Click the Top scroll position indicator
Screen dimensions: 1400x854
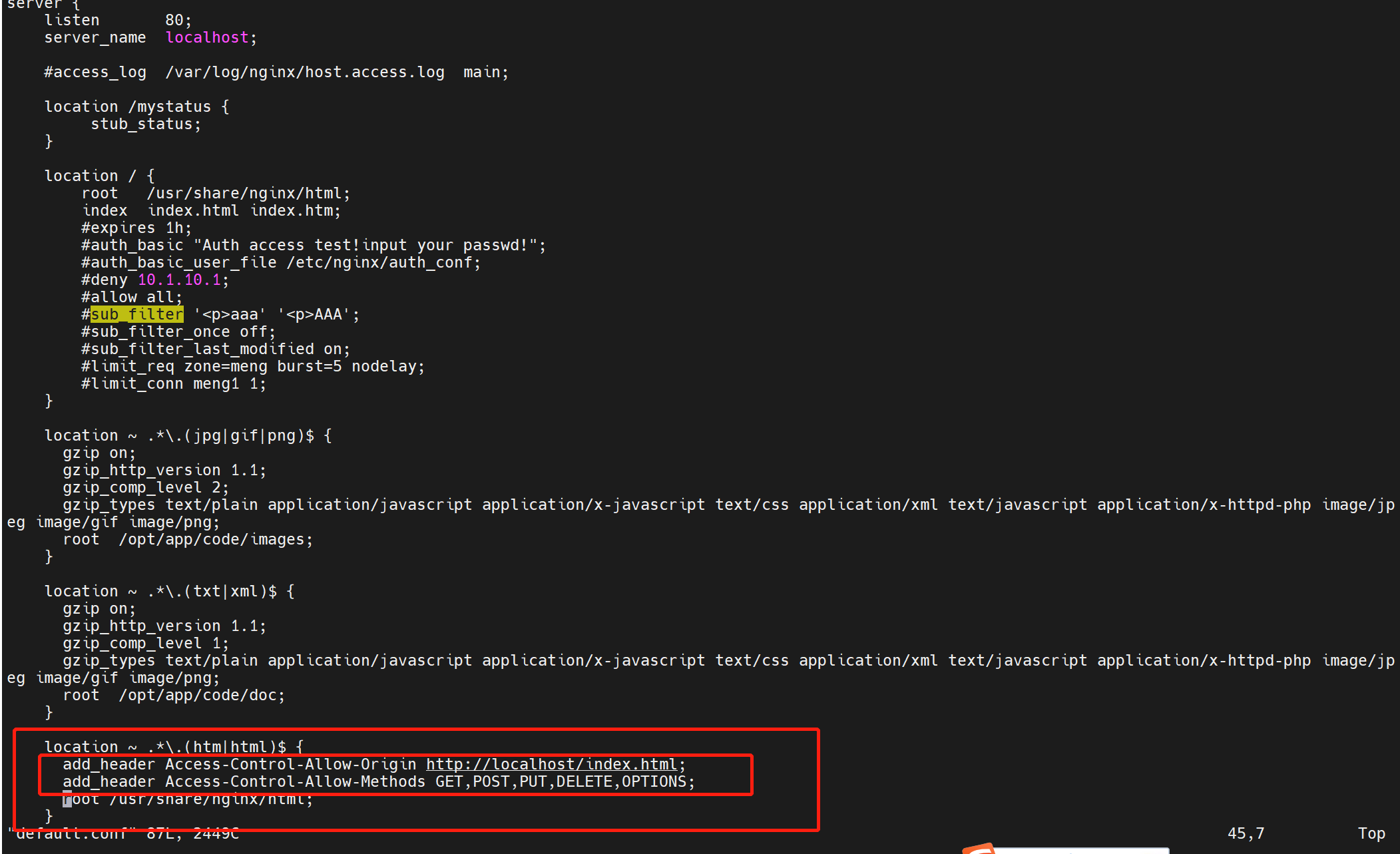click(x=1371, y=833)
